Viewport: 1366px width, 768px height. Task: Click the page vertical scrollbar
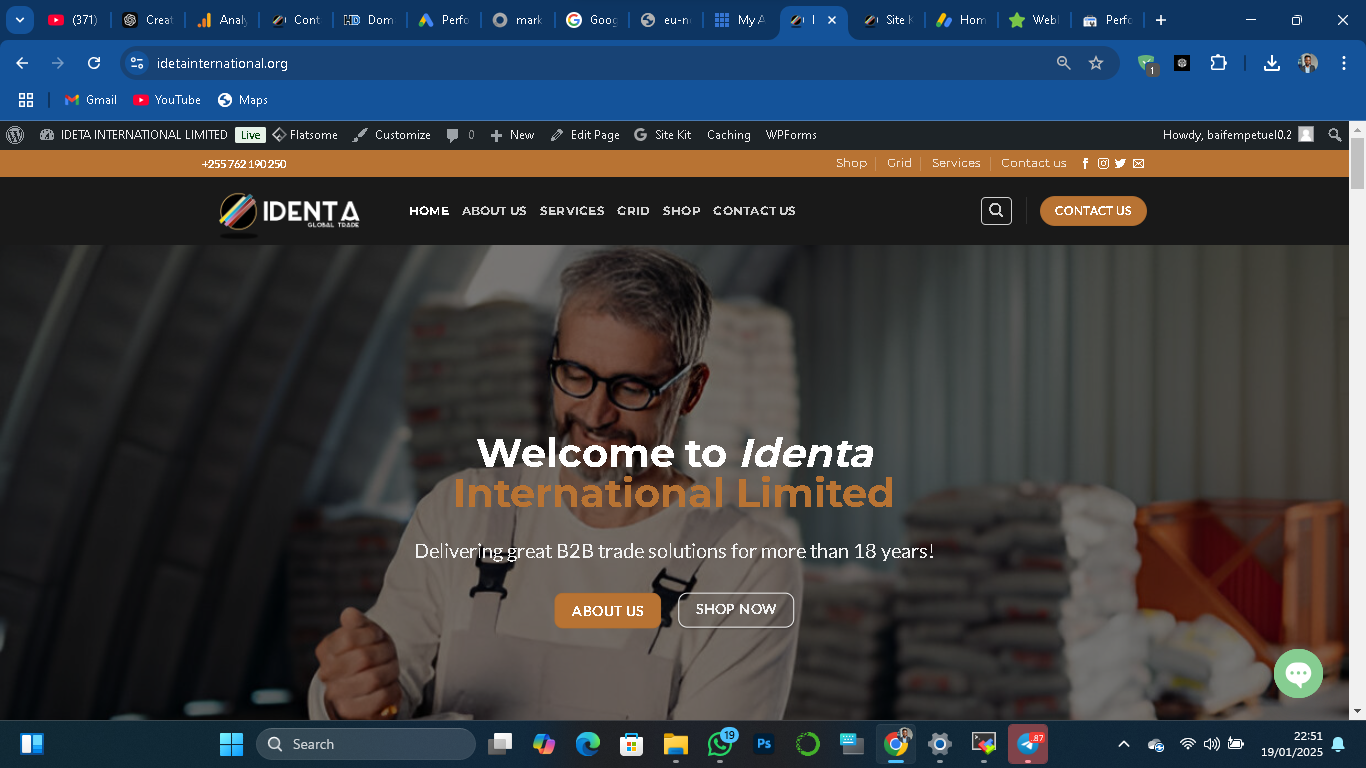[1357, 400]
